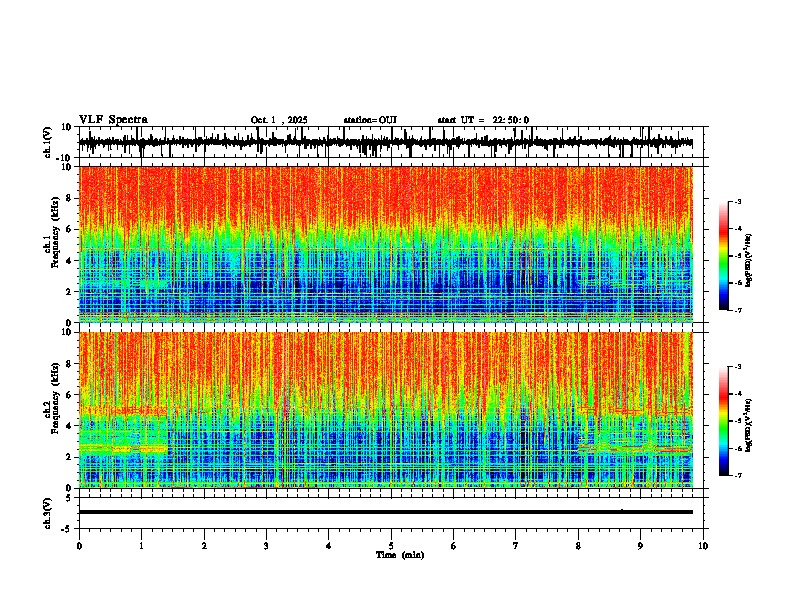This screenshot has height=612, width=792.
Task: Click the "-7" label on ch.1 colorbar
Action: point(737,310)
